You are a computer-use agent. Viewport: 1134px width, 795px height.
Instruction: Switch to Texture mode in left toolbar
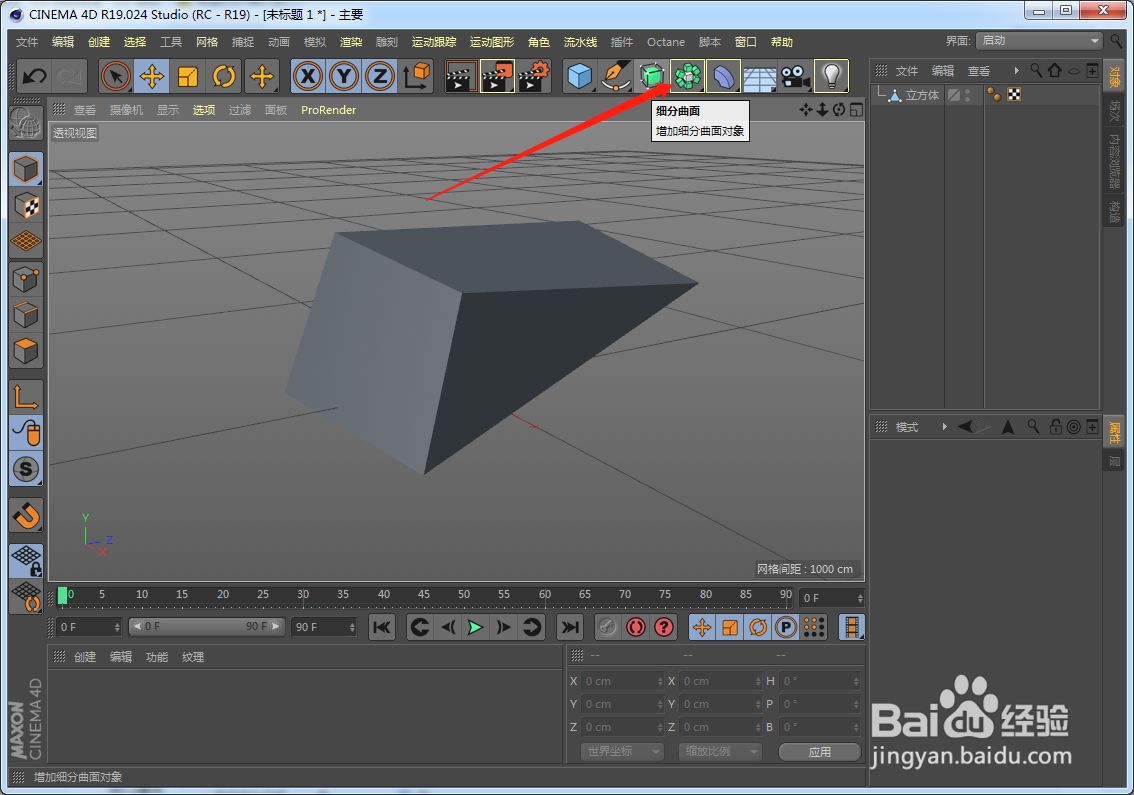point(26,206)
